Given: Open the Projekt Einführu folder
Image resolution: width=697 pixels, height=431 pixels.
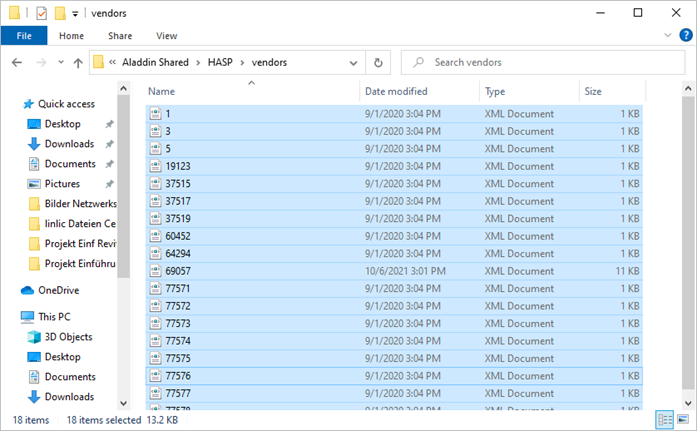Looking at the screenshot, I should pos(80,264).
